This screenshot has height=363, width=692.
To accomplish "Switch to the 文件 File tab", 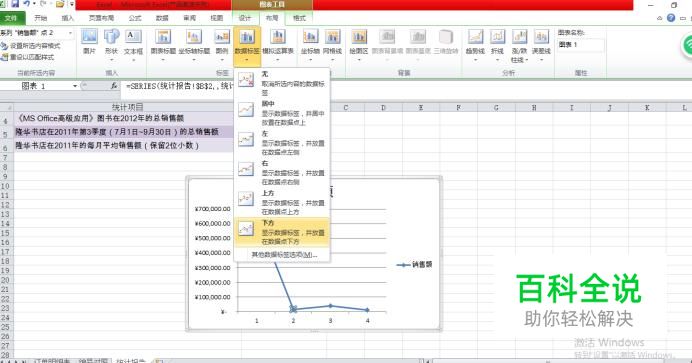I will coord(11,18).
